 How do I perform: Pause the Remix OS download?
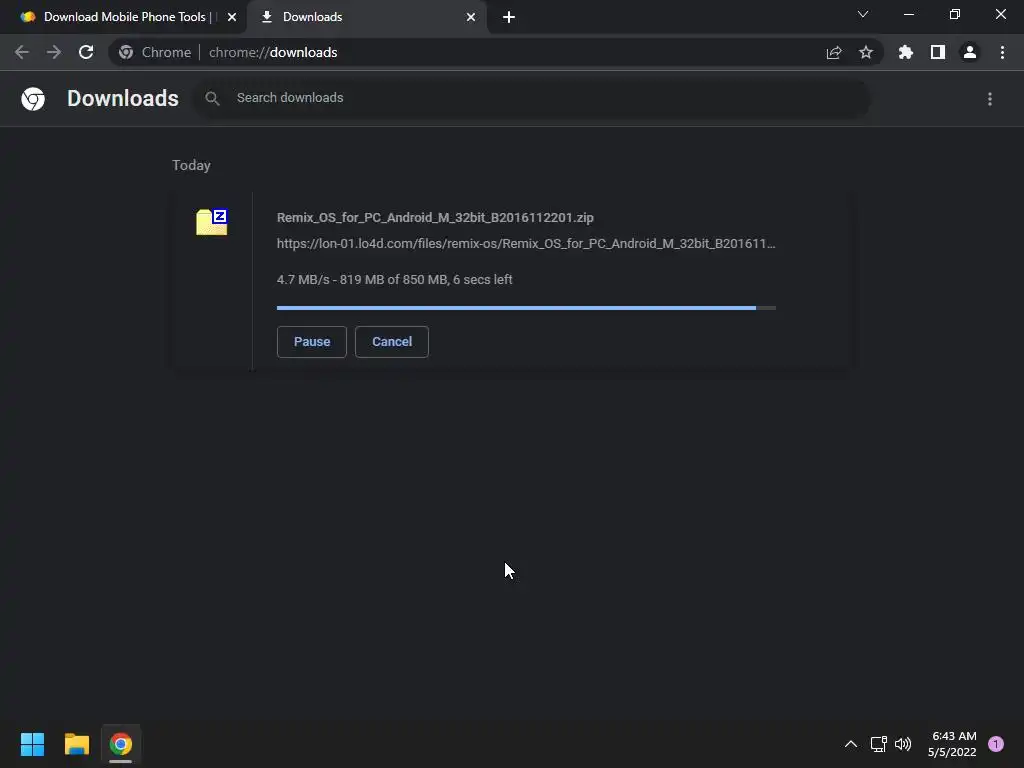pyautogui.click(x=312, y=342)
